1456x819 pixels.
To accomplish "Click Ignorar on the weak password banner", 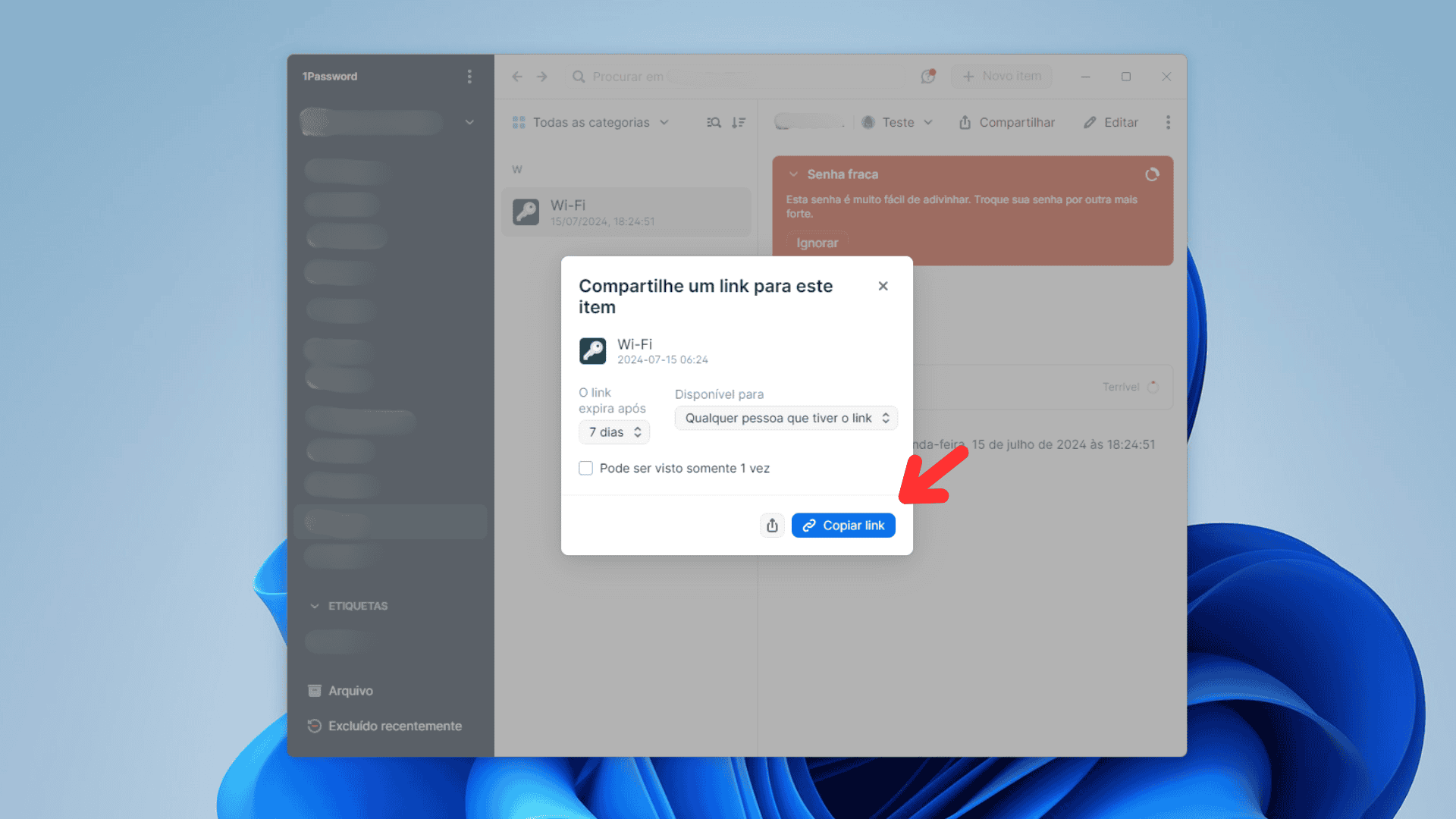I will [817, 243].
